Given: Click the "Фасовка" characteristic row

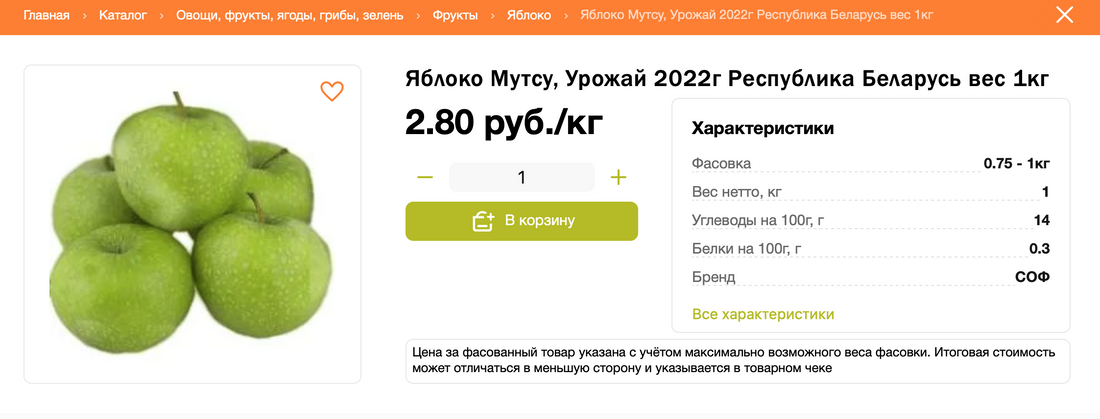Looking at the screenshot, I should pos(870,163).
